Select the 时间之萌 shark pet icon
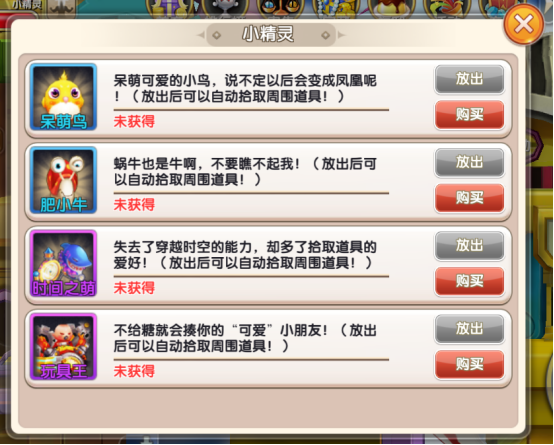This screenshot has width=554, height=445. [64, 263]
